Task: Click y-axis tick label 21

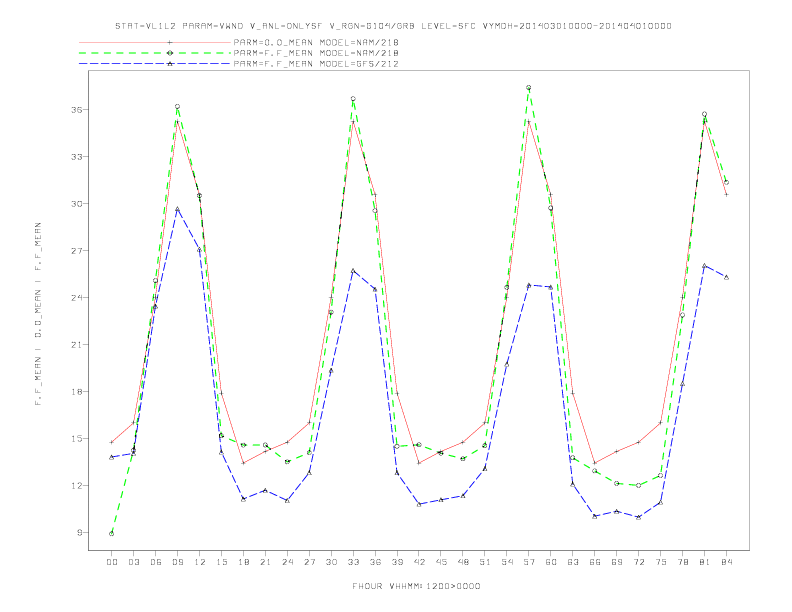Action: [76, 344]
